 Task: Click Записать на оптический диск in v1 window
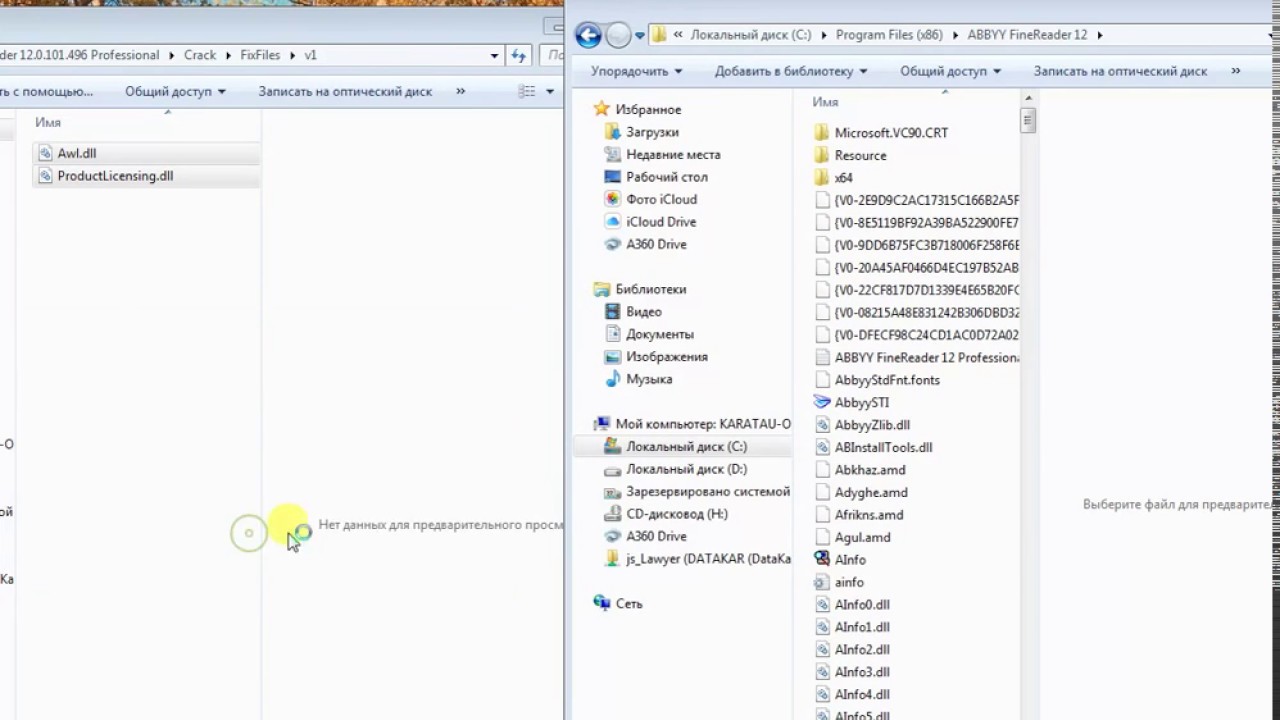(345, 91)
